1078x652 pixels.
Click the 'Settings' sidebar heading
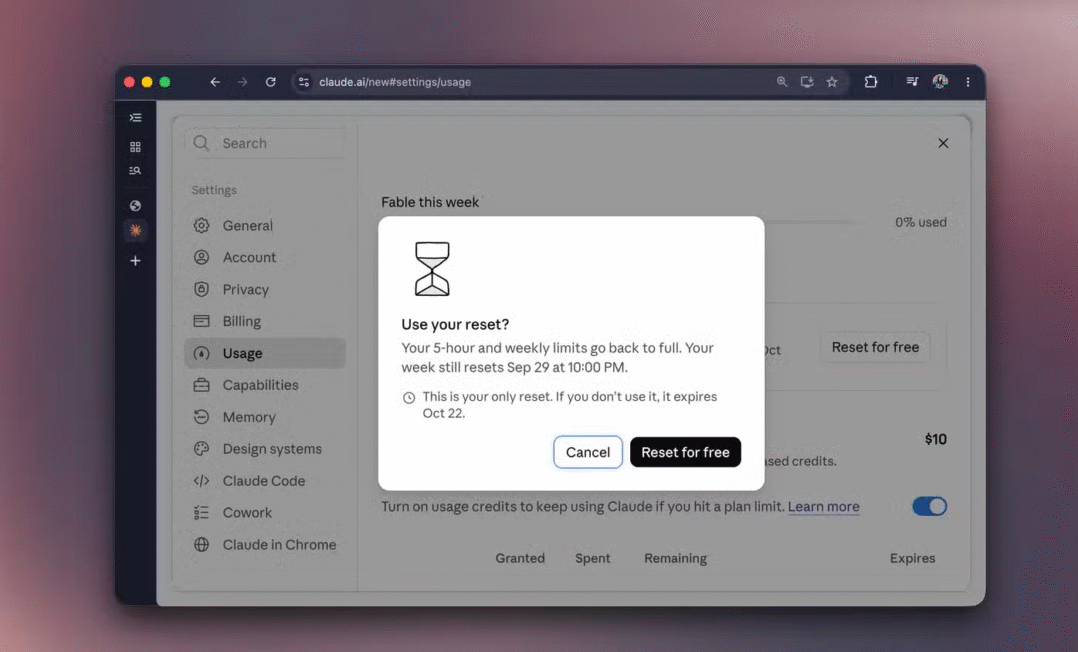click(214, 190)
